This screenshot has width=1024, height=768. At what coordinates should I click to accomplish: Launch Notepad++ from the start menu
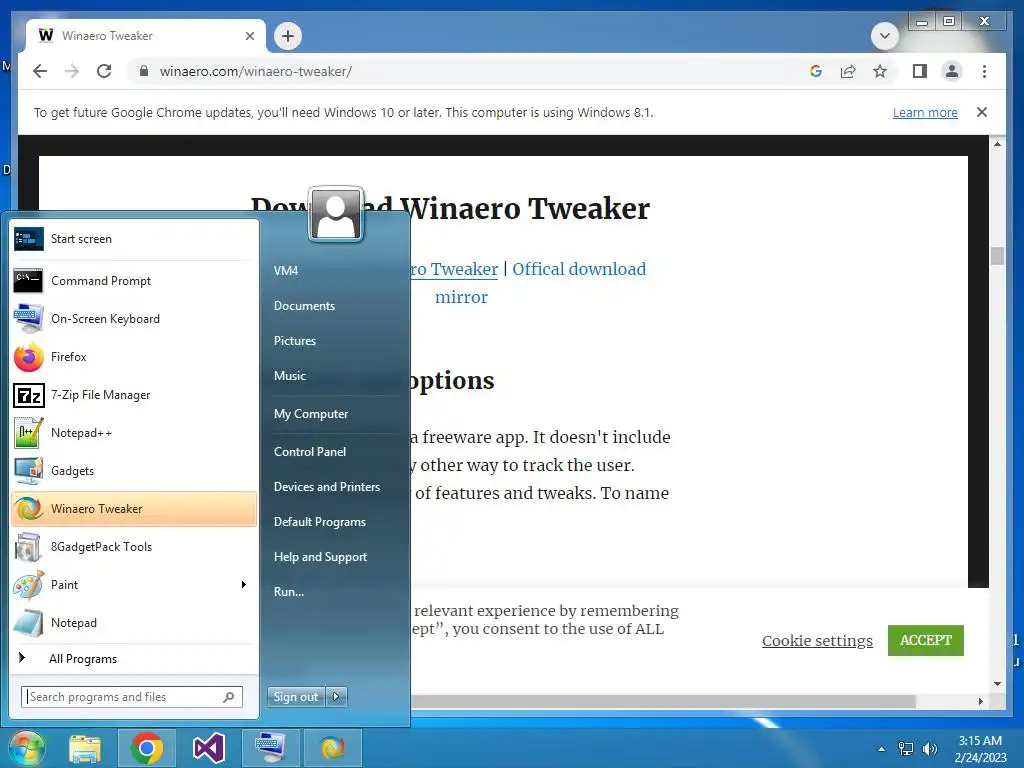(x=134, y=433)
